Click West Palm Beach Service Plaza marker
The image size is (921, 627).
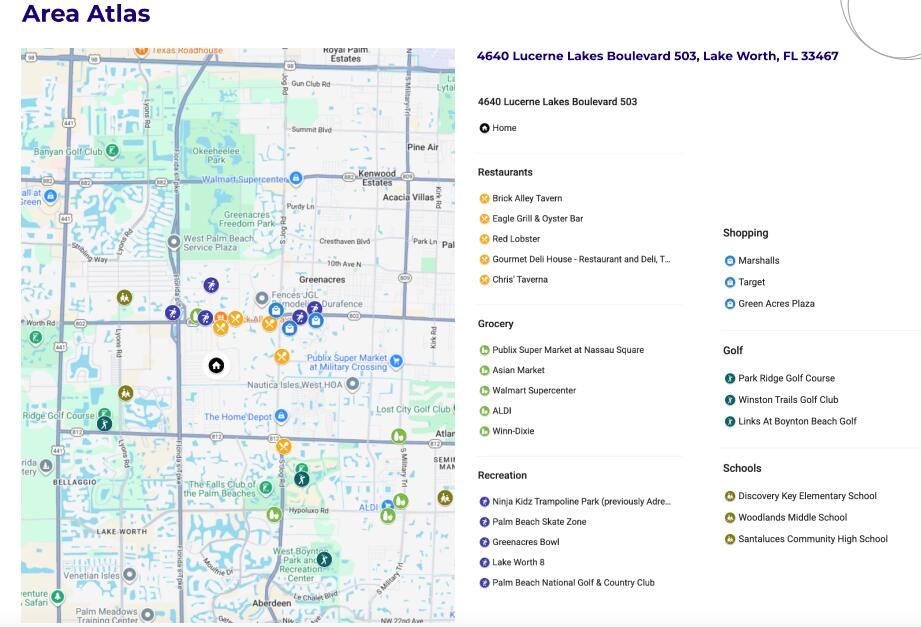174,241
